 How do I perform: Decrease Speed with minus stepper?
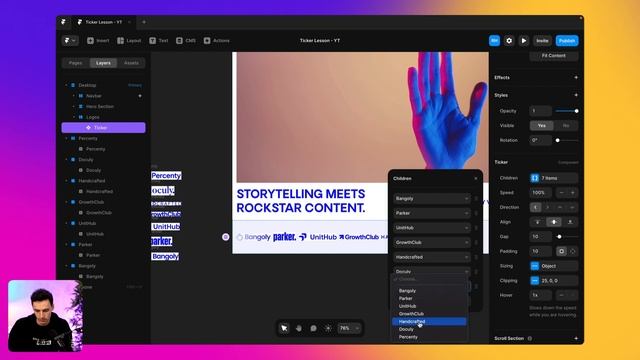[561, 192]
